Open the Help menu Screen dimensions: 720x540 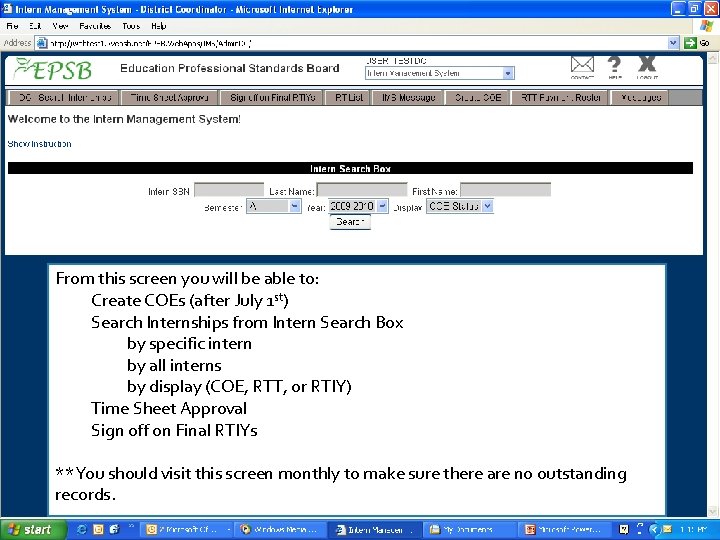(x=158, y=26)
